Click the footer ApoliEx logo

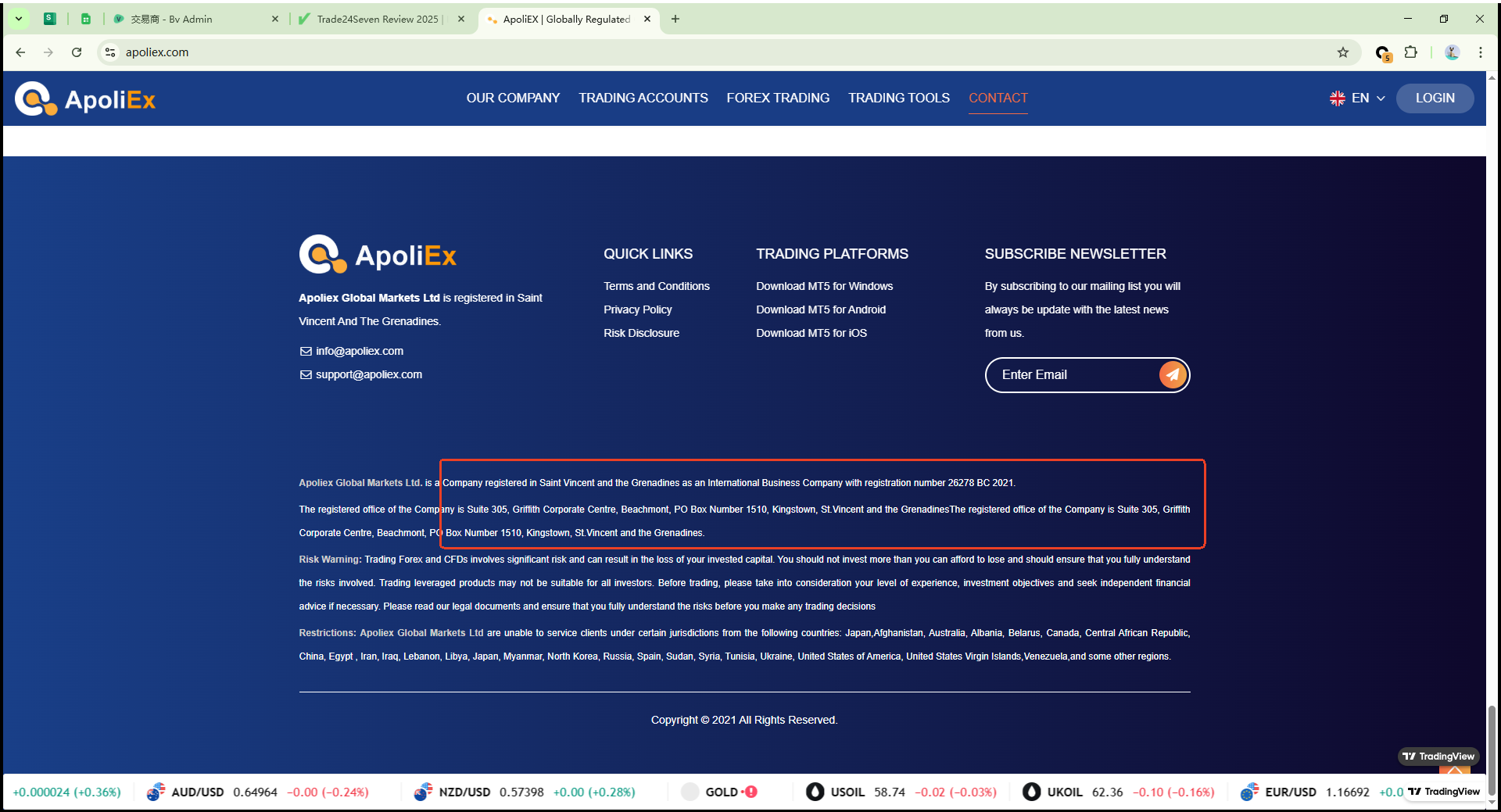pos(378,255)
